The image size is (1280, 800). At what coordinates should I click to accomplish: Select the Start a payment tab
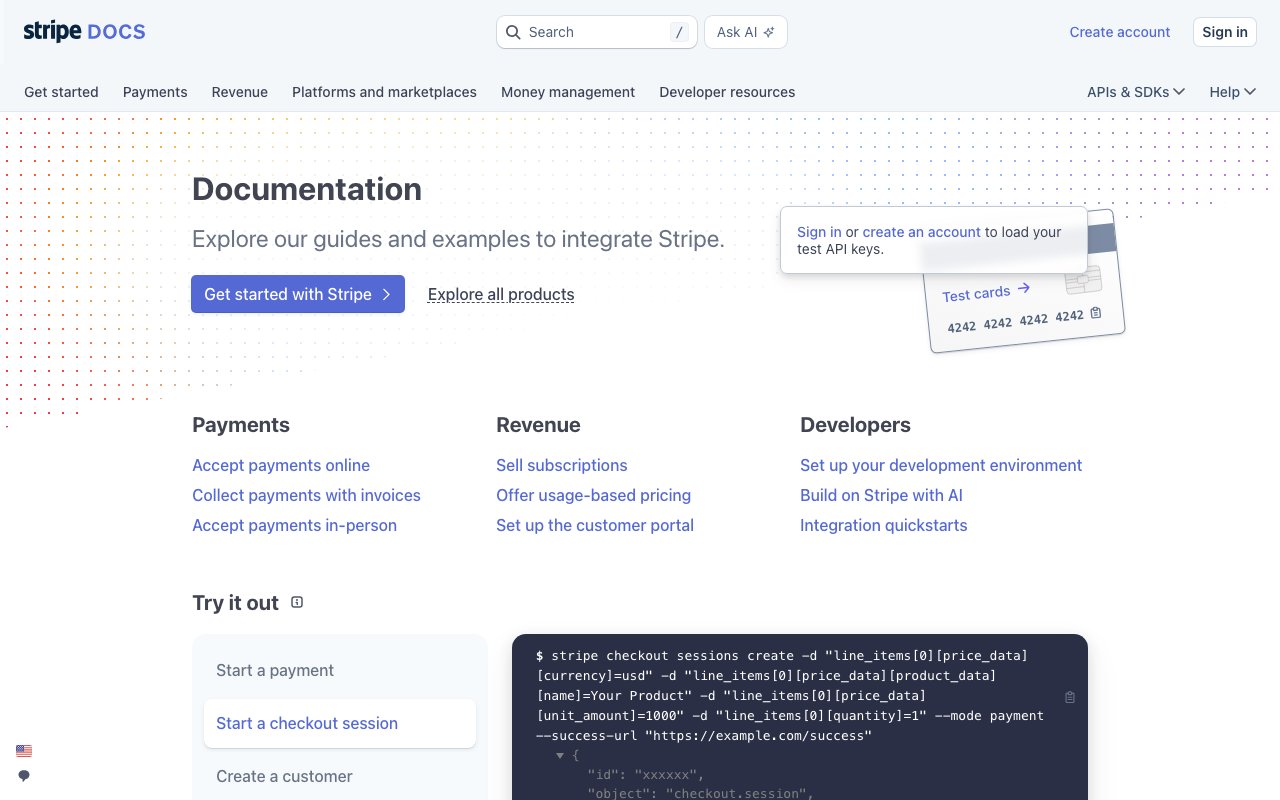275,670
